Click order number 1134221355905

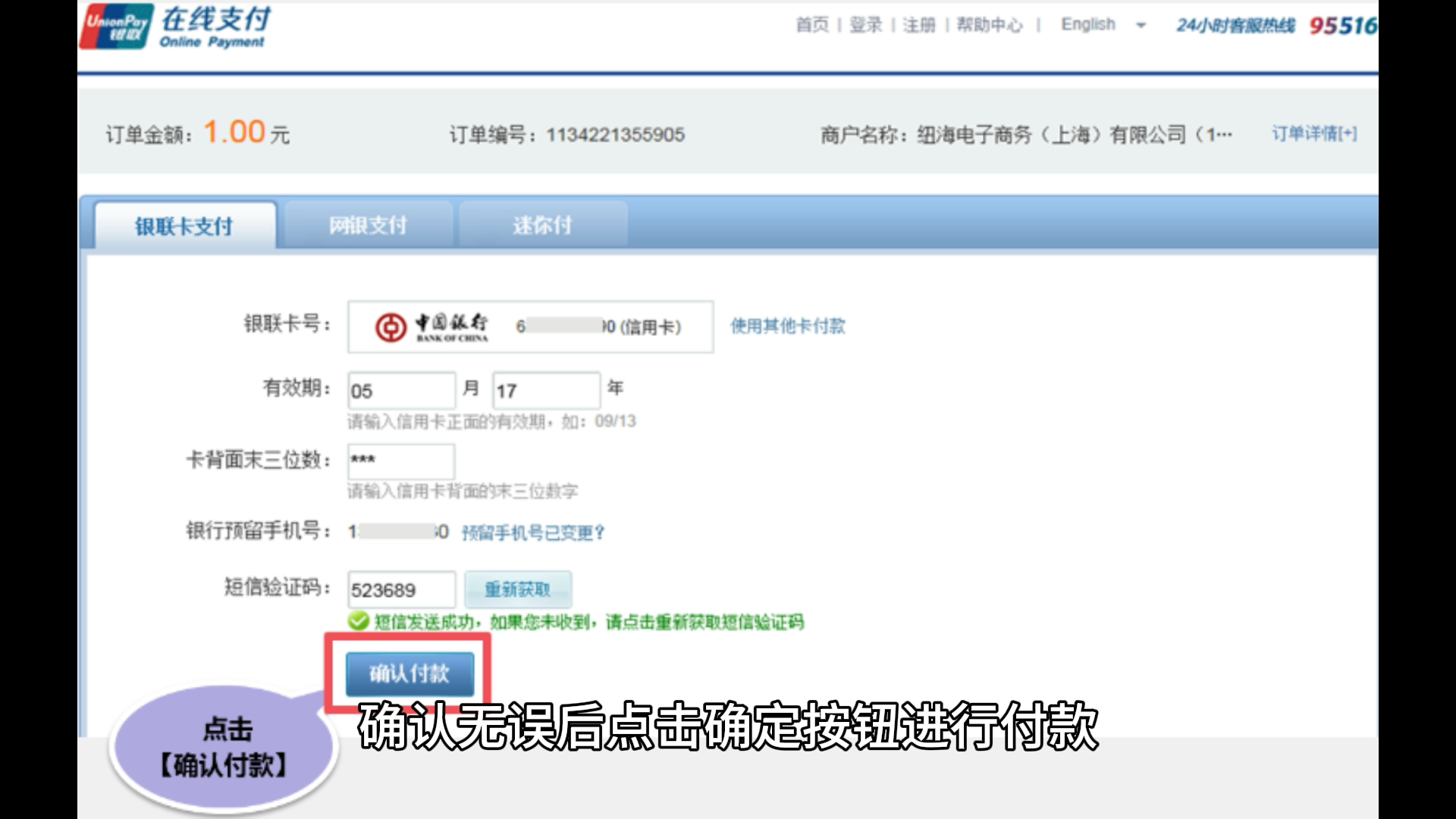pos(615,135)
